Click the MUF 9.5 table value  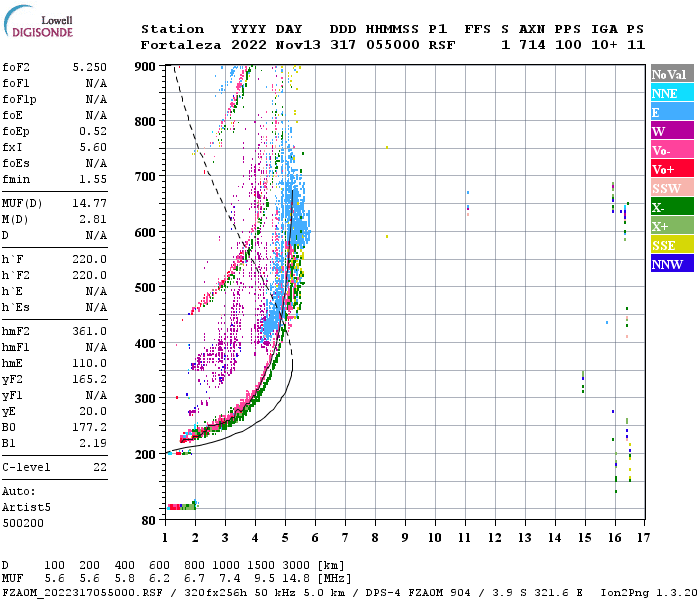tap(265, 579)
